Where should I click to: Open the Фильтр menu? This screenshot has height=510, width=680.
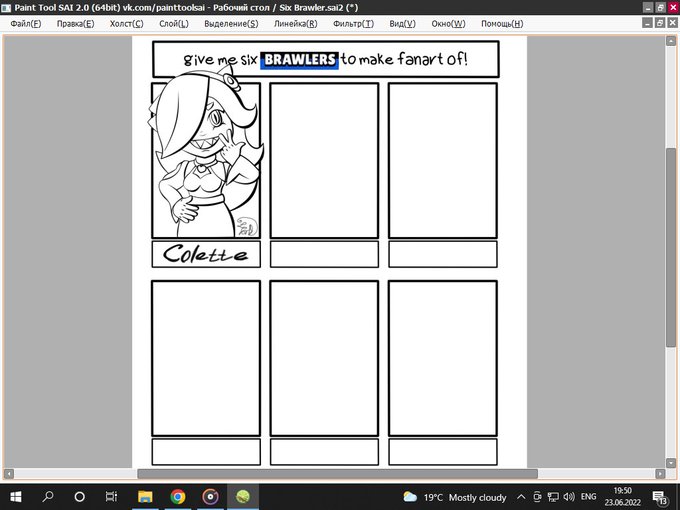point(353,24)
